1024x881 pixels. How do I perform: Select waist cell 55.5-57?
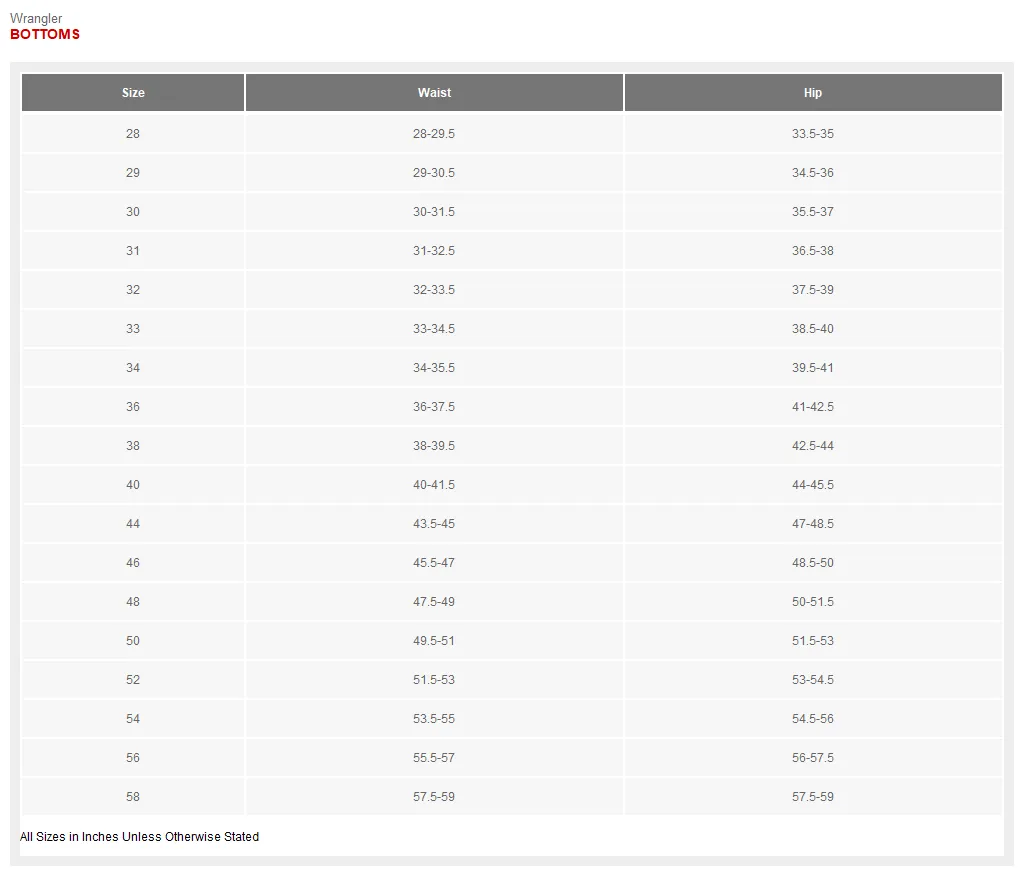434,758
